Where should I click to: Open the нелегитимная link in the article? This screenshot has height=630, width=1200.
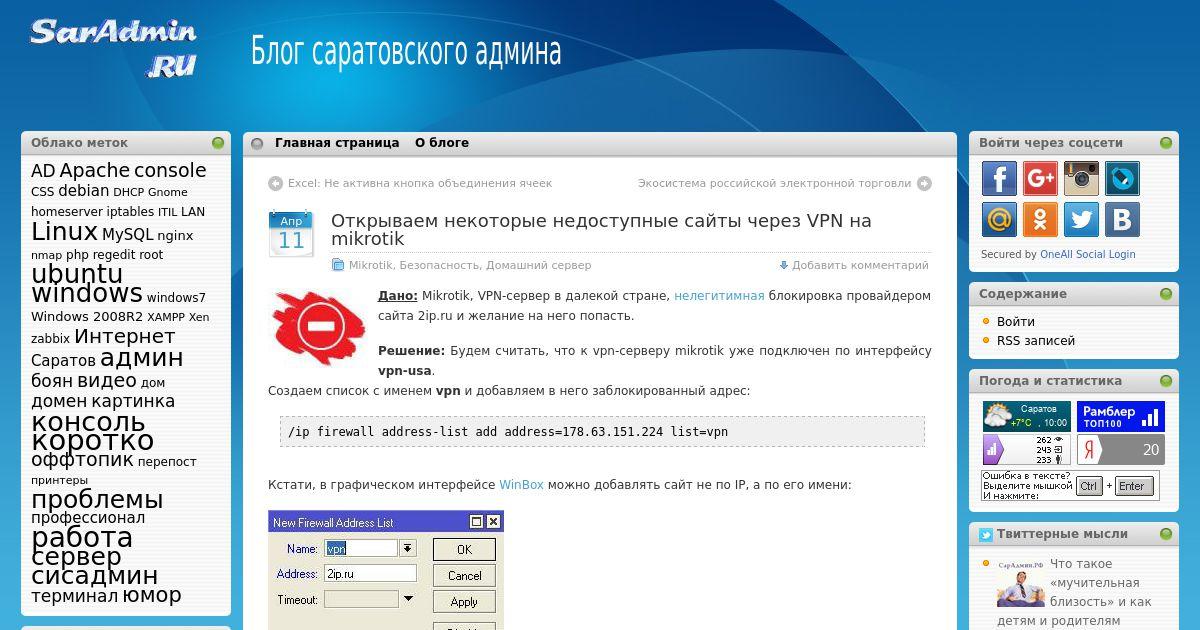click(719, 296)
